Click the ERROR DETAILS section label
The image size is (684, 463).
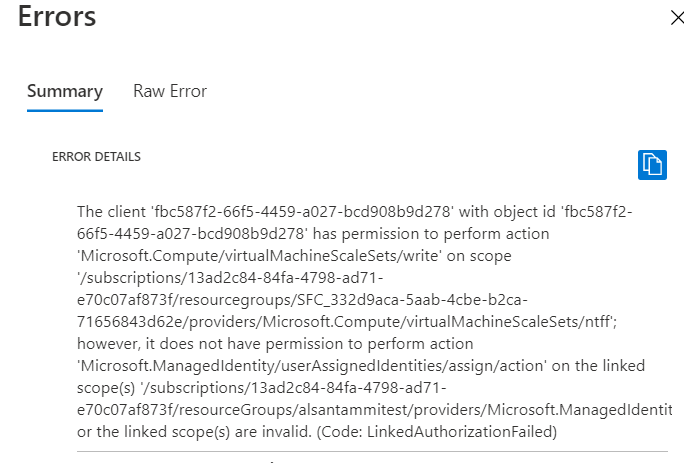(96, 157)
